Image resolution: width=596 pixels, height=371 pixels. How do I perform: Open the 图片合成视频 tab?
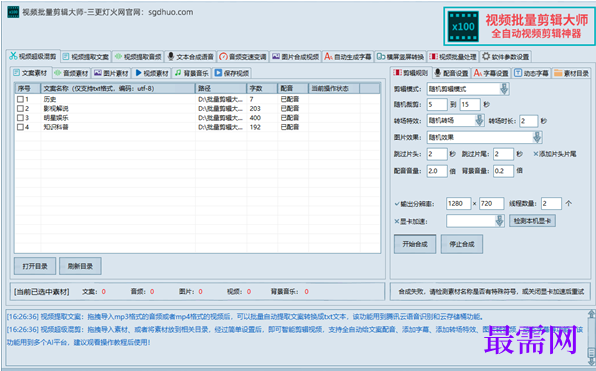coord(296,57)
